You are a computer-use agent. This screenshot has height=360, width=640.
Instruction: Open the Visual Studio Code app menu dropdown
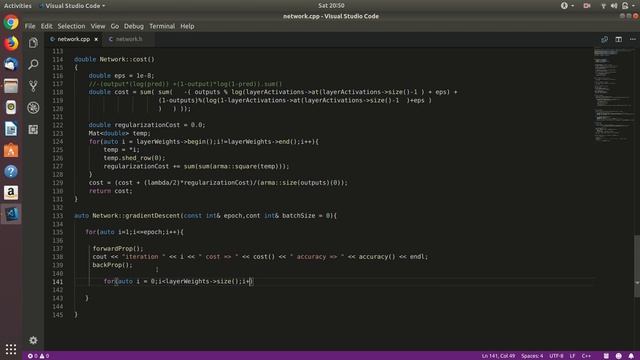[x=73, y=6]
